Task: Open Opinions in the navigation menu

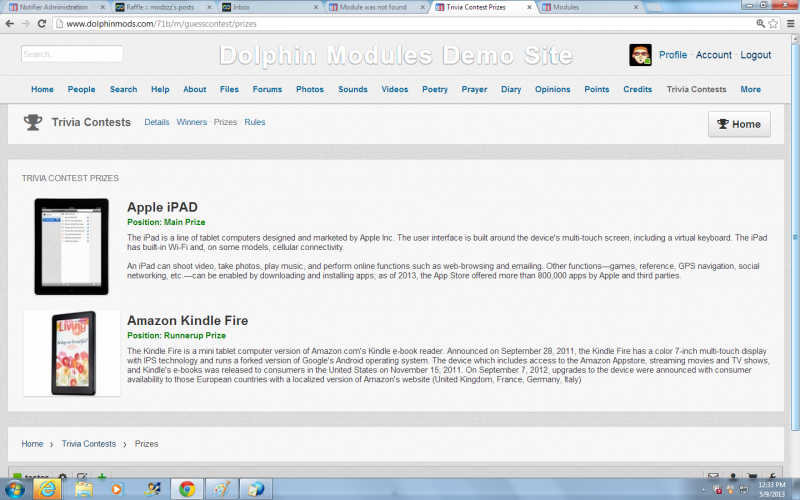Action: tap(553, 89)
